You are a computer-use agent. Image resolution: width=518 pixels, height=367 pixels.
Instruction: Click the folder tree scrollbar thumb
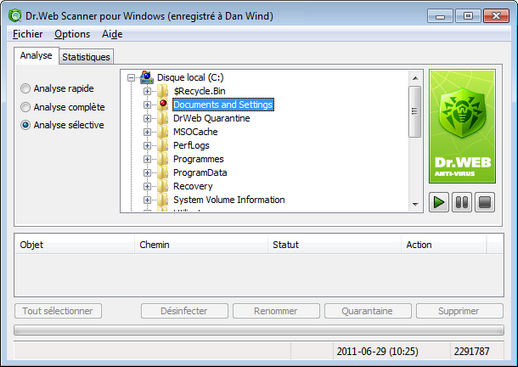click(415, 112)
